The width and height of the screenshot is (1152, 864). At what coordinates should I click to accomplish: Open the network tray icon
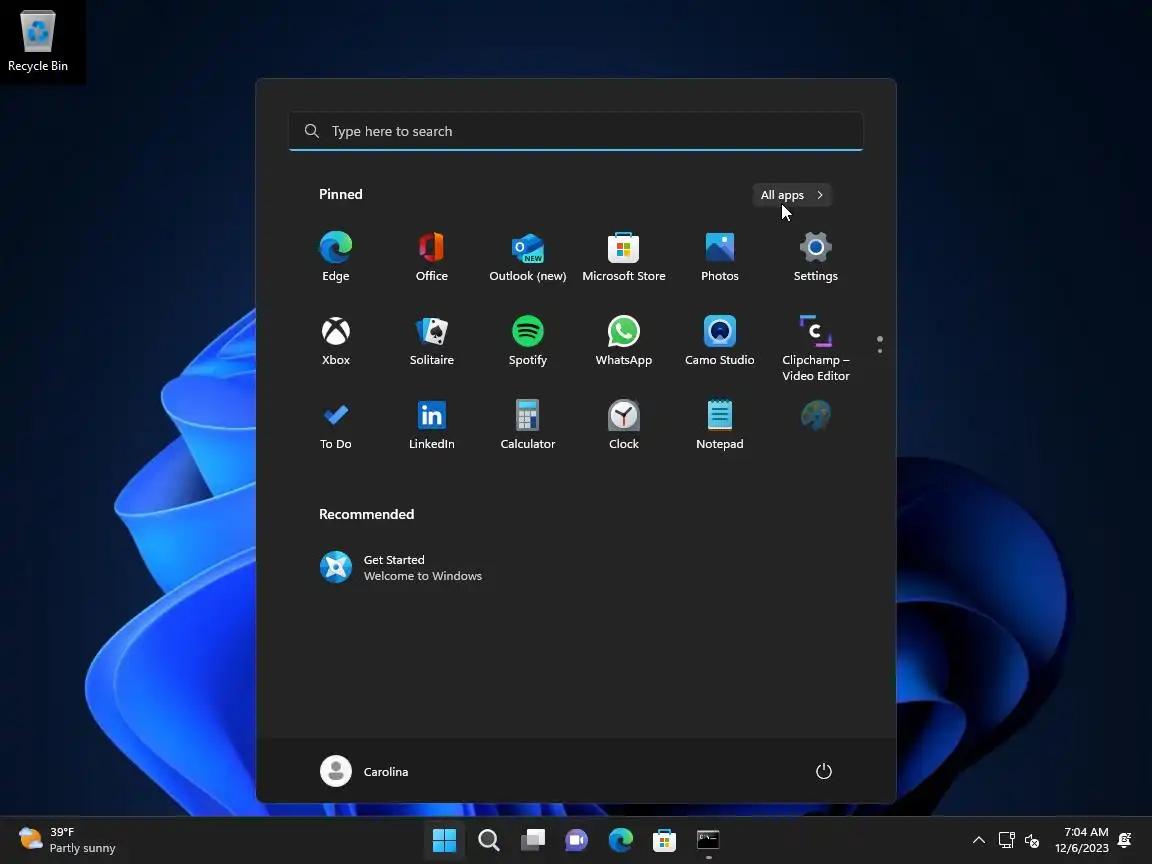tap(1007, 840)
